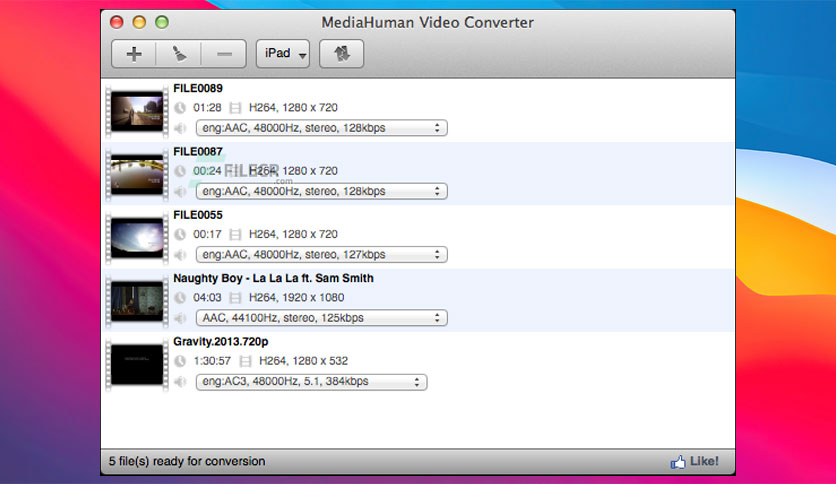Click the clock icon beside 1:30:57 duration
The width and height of the screenshot is (836, 484).
click(180, 361)
